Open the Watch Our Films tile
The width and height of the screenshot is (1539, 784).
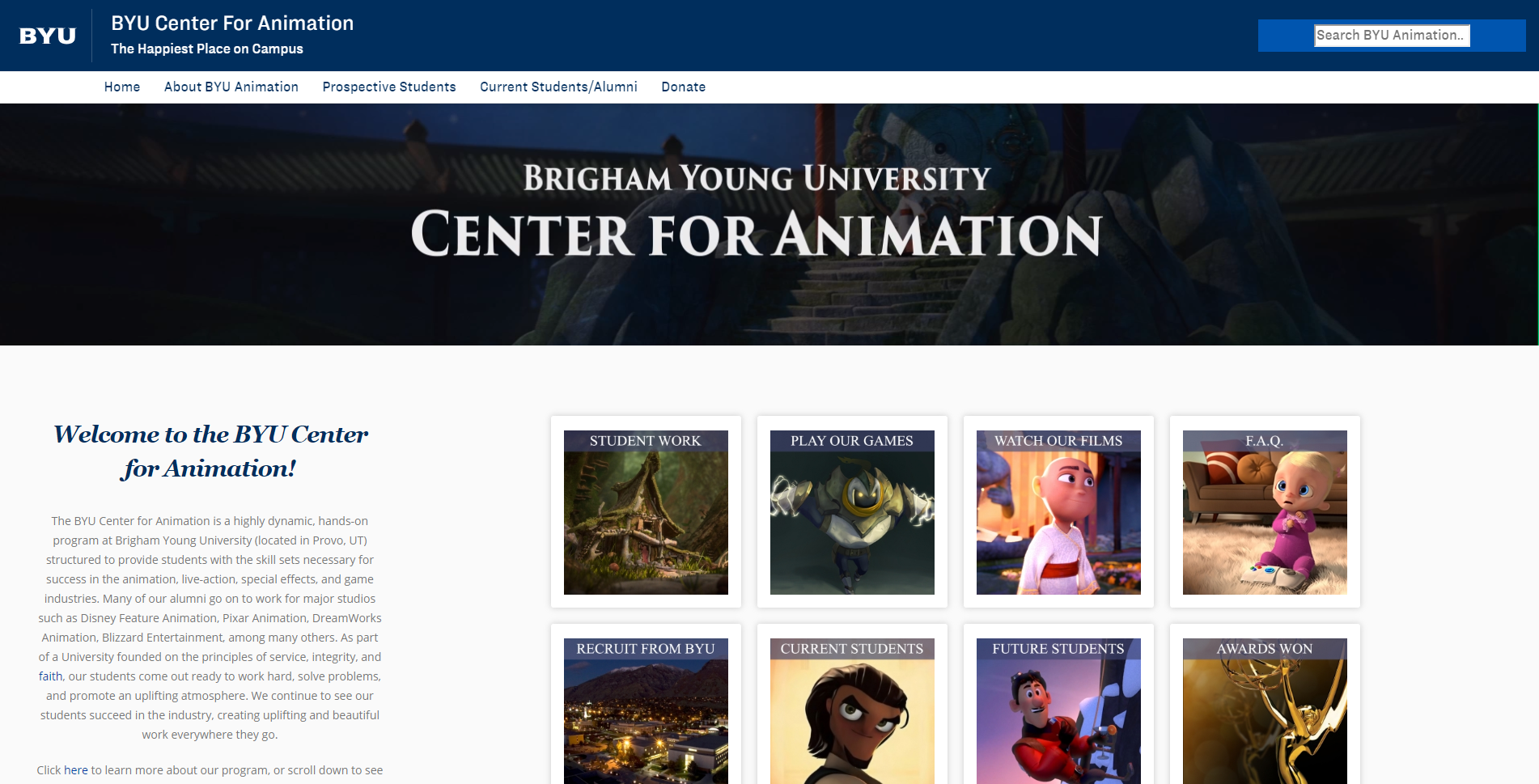click(1058, 512)
